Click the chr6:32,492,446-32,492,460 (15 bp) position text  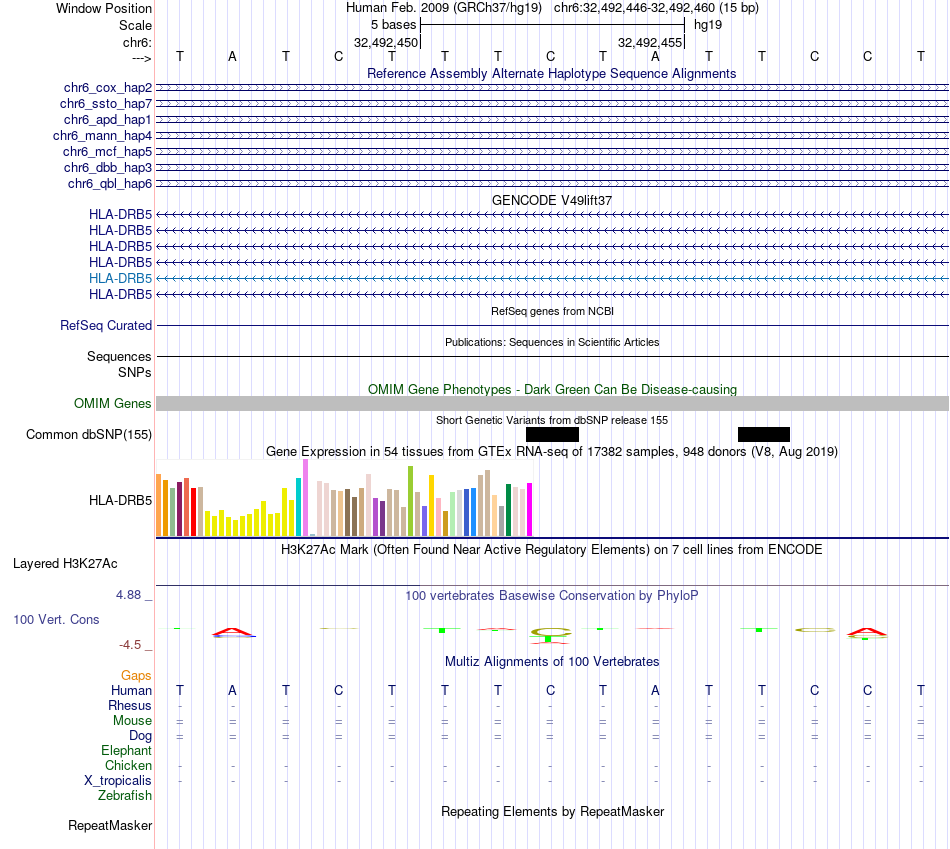click(656, 8)
